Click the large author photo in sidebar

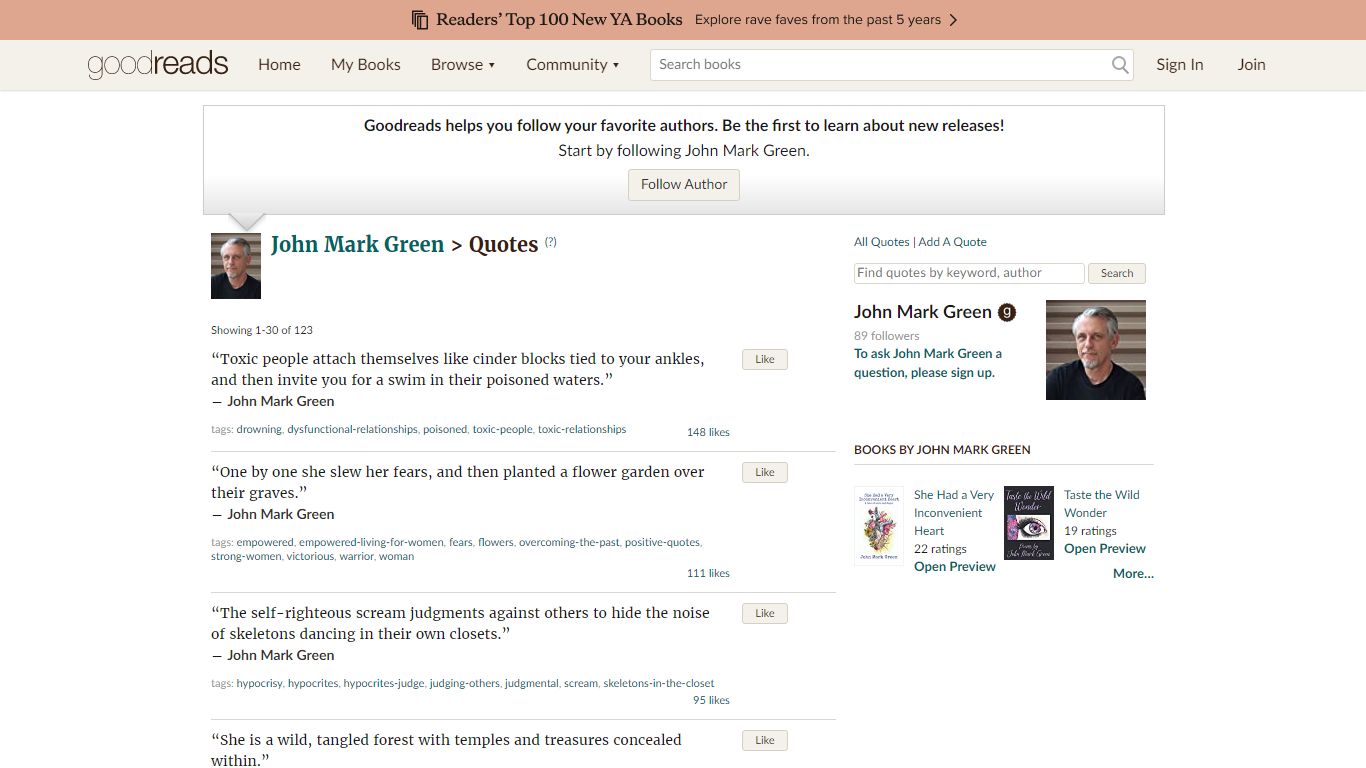[x=1096, y=350]
